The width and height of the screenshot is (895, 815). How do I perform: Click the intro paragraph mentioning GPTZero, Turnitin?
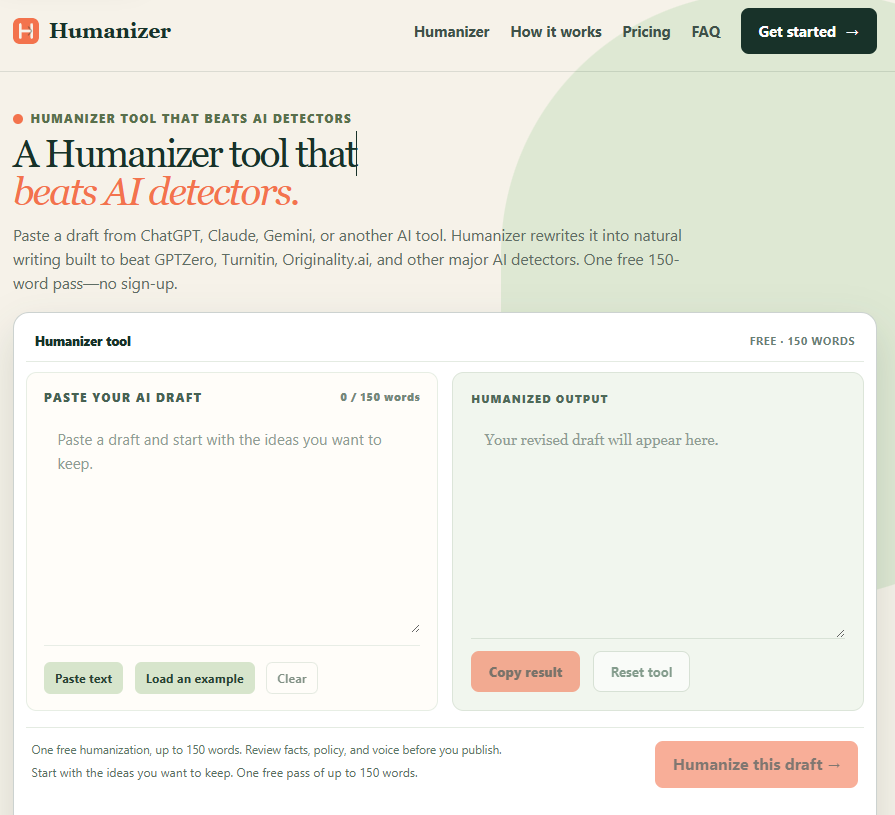click(347, 260)
